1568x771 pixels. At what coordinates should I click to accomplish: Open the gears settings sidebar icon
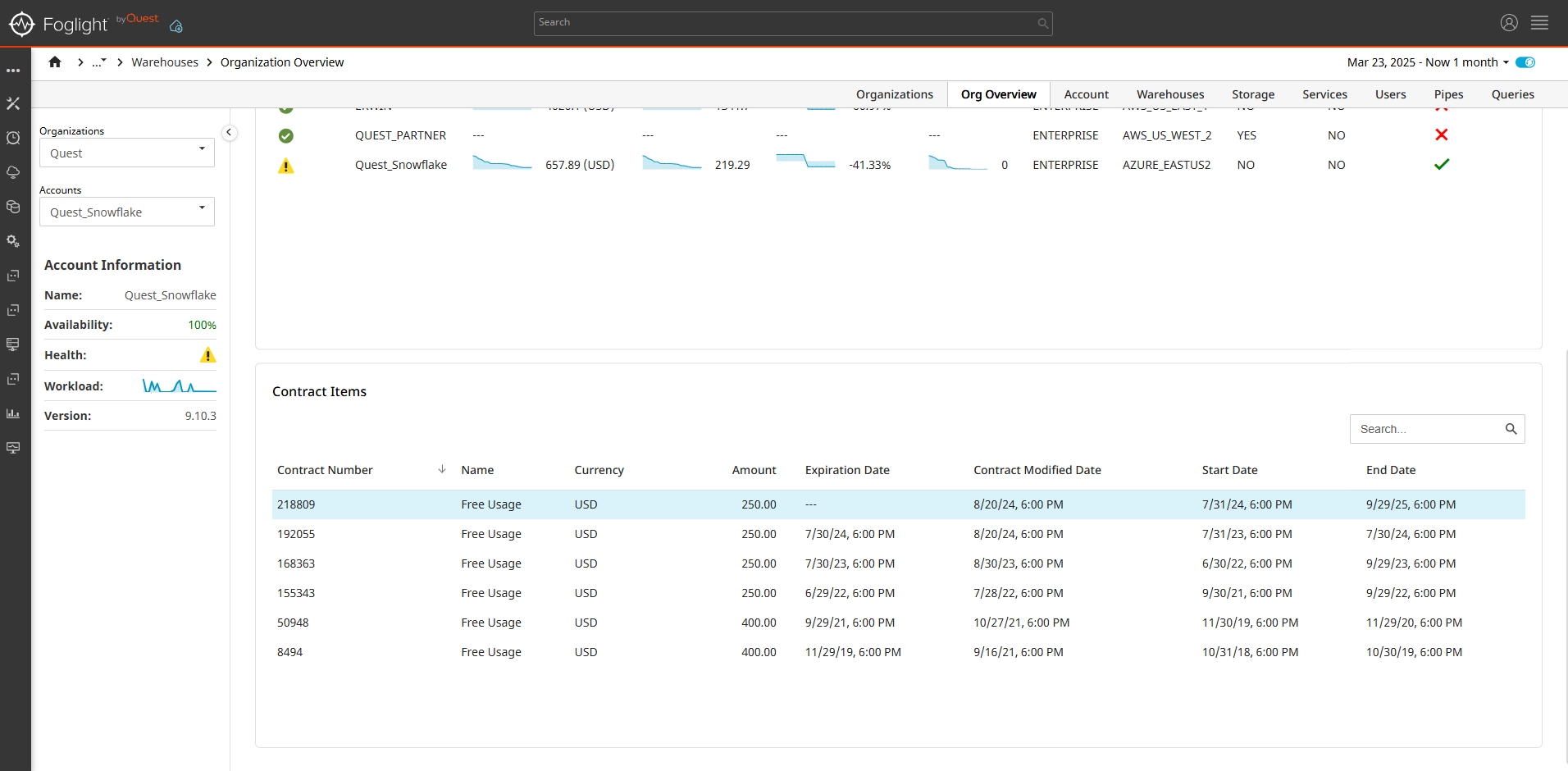click(13, 241)
